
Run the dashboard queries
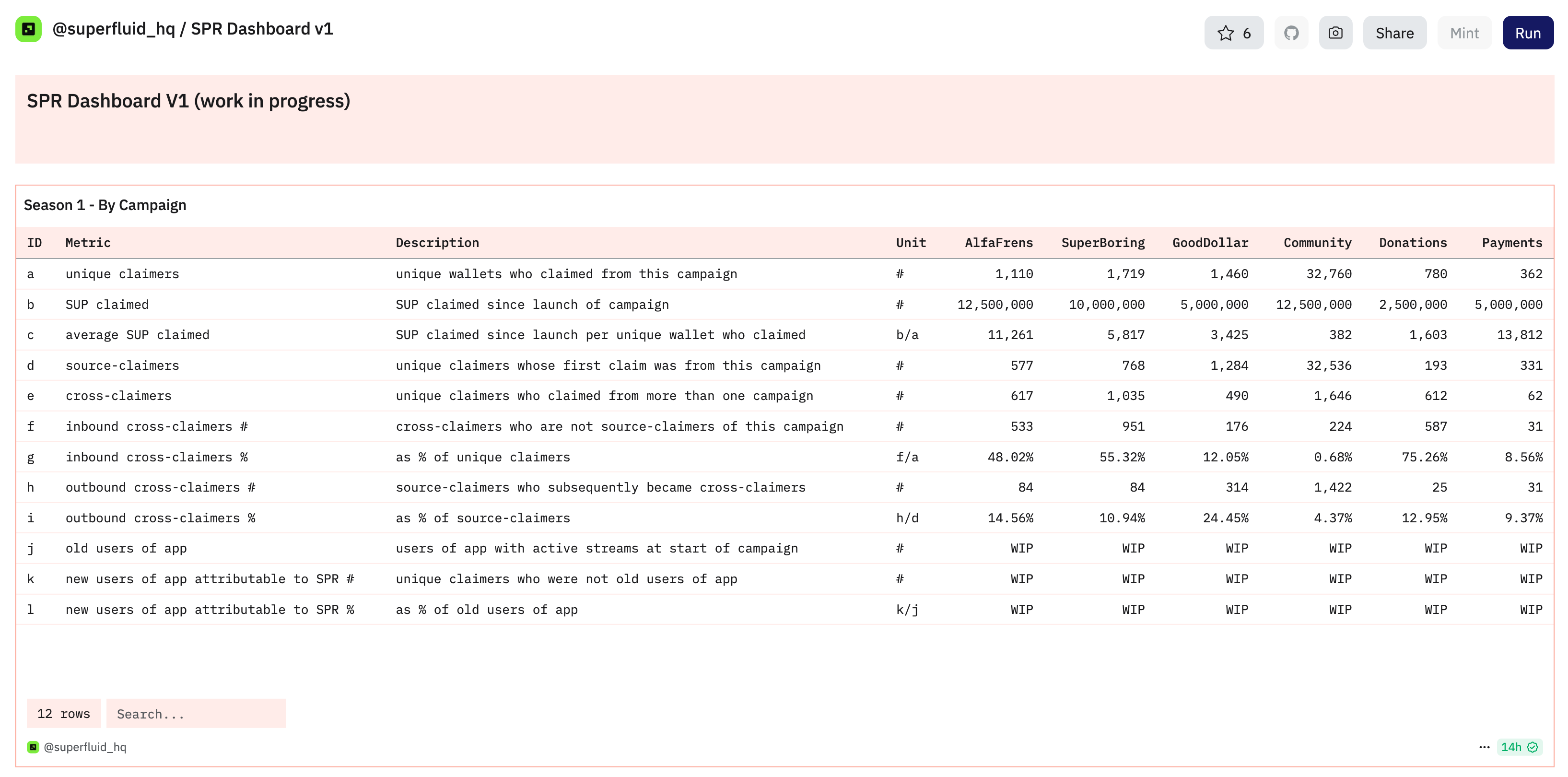tap(1527, 33)
